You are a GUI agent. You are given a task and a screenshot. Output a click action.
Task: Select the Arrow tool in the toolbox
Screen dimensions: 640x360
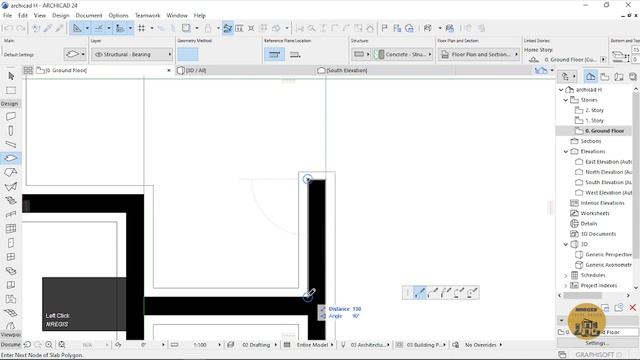(x=11, y=76)
